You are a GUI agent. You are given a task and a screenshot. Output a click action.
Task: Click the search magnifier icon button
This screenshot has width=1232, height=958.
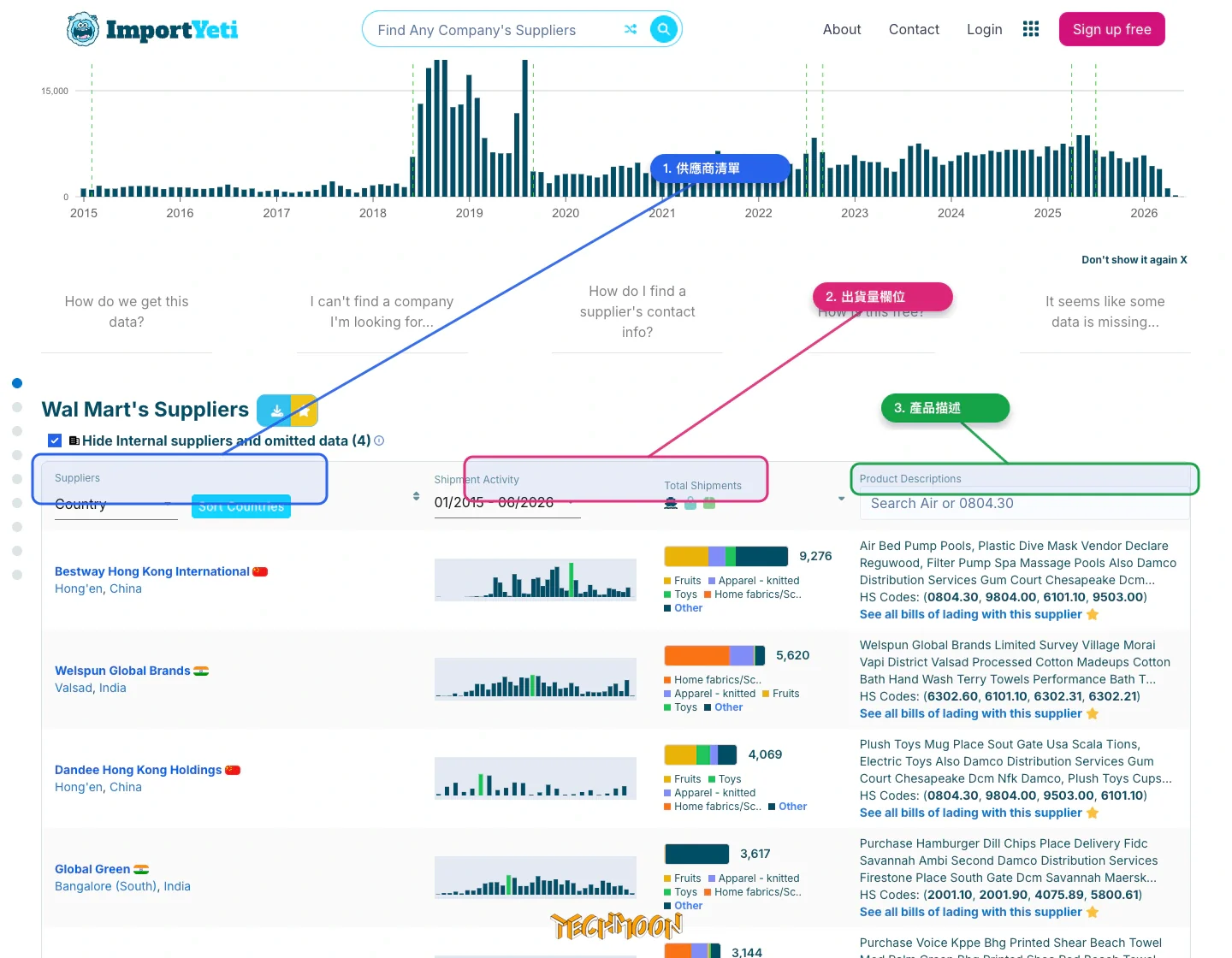pos(663,29)
